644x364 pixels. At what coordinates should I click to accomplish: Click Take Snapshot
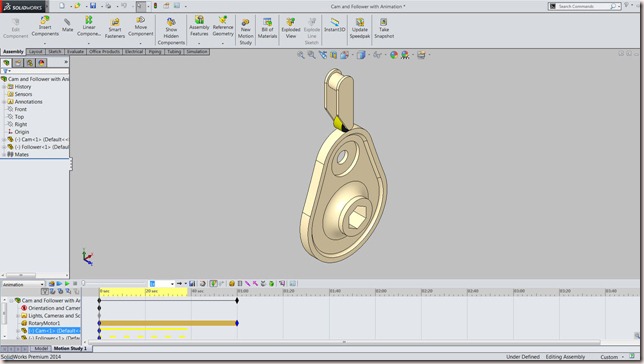click(384, 28)
